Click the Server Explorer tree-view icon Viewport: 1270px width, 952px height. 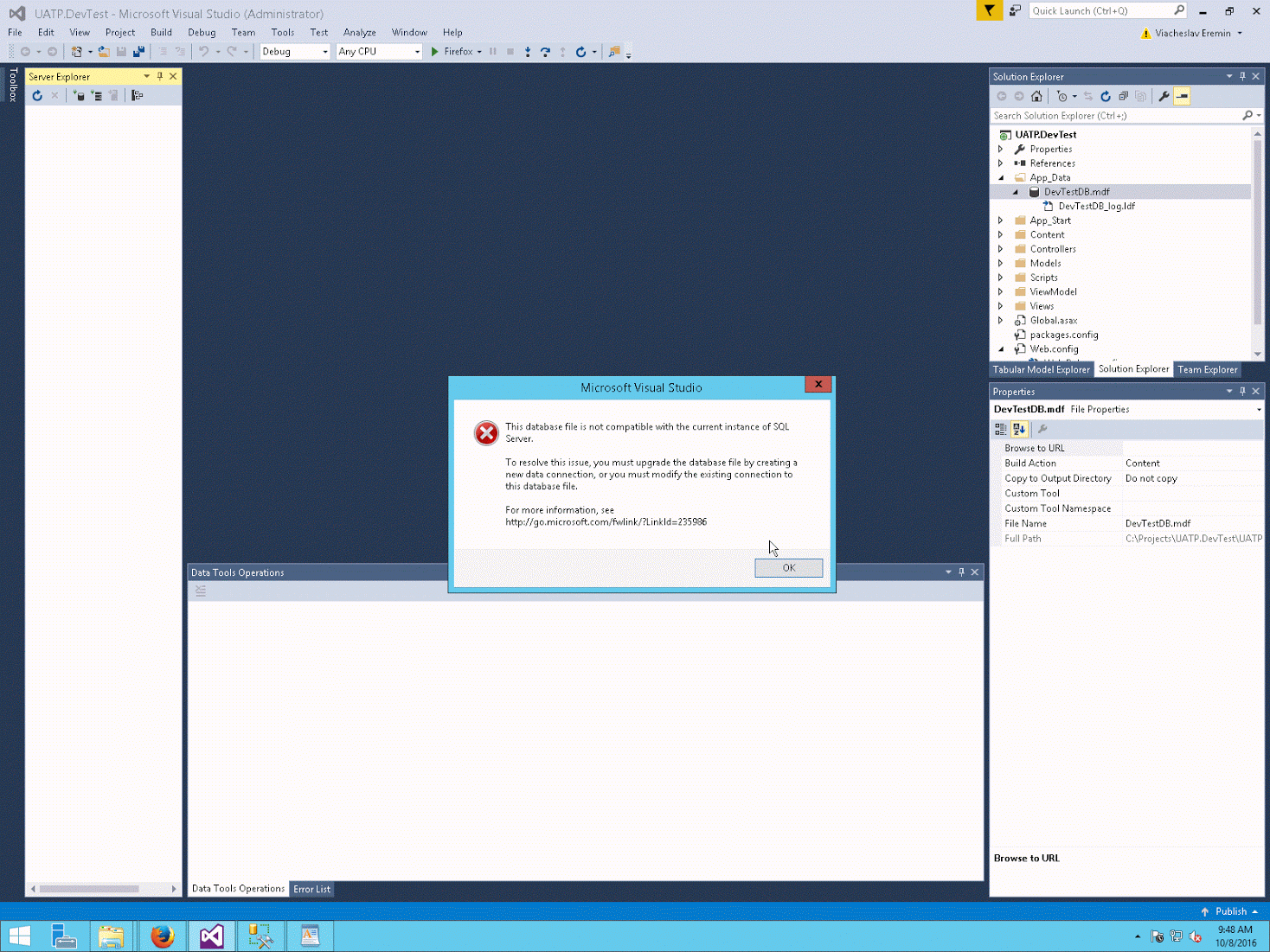coord(138,96)
